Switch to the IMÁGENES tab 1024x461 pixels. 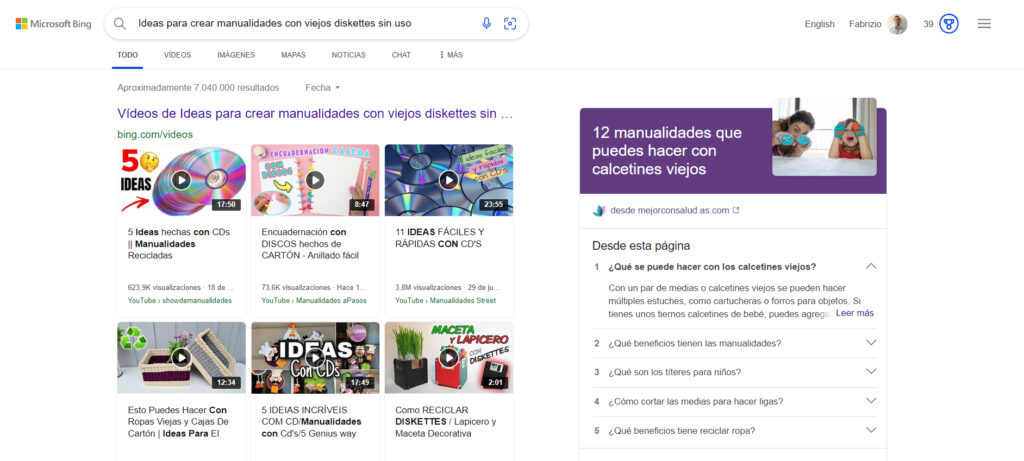pos(236,55)
